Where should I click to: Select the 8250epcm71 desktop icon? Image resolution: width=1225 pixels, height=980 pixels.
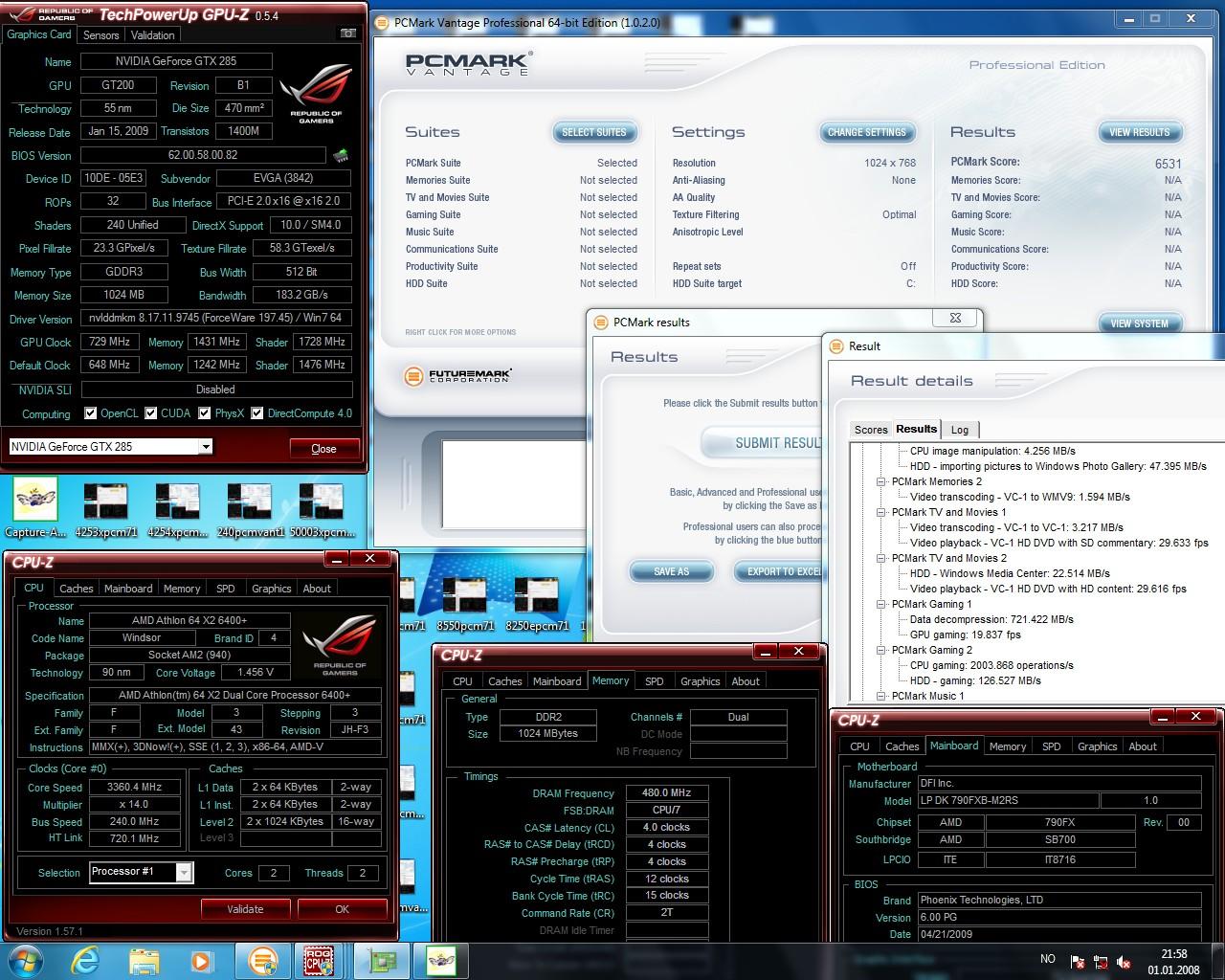point(537,603)
